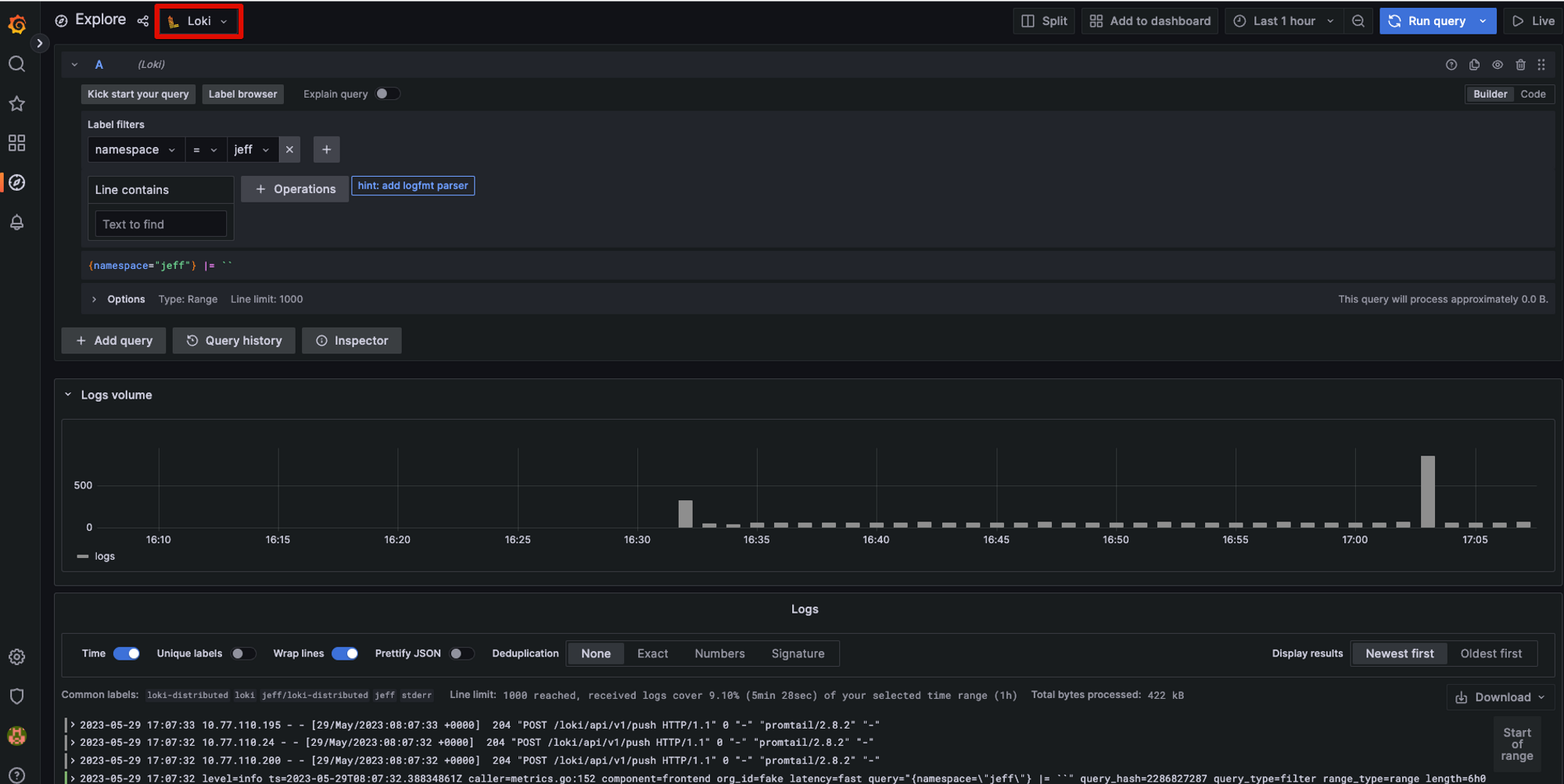Click the Operations button

[x=295, y=189]
